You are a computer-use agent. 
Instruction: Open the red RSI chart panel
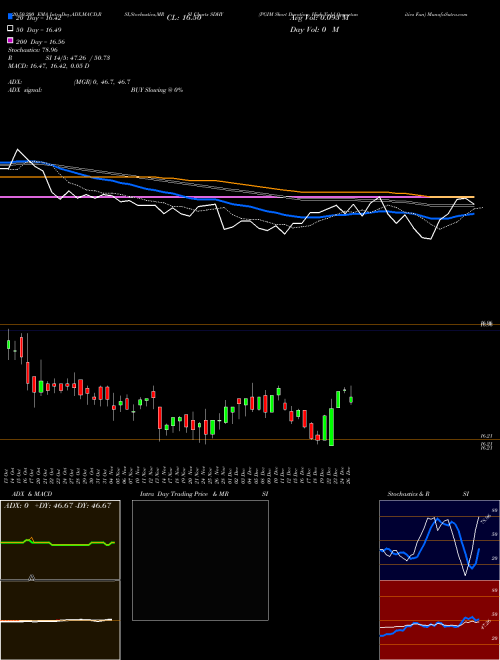439,620
